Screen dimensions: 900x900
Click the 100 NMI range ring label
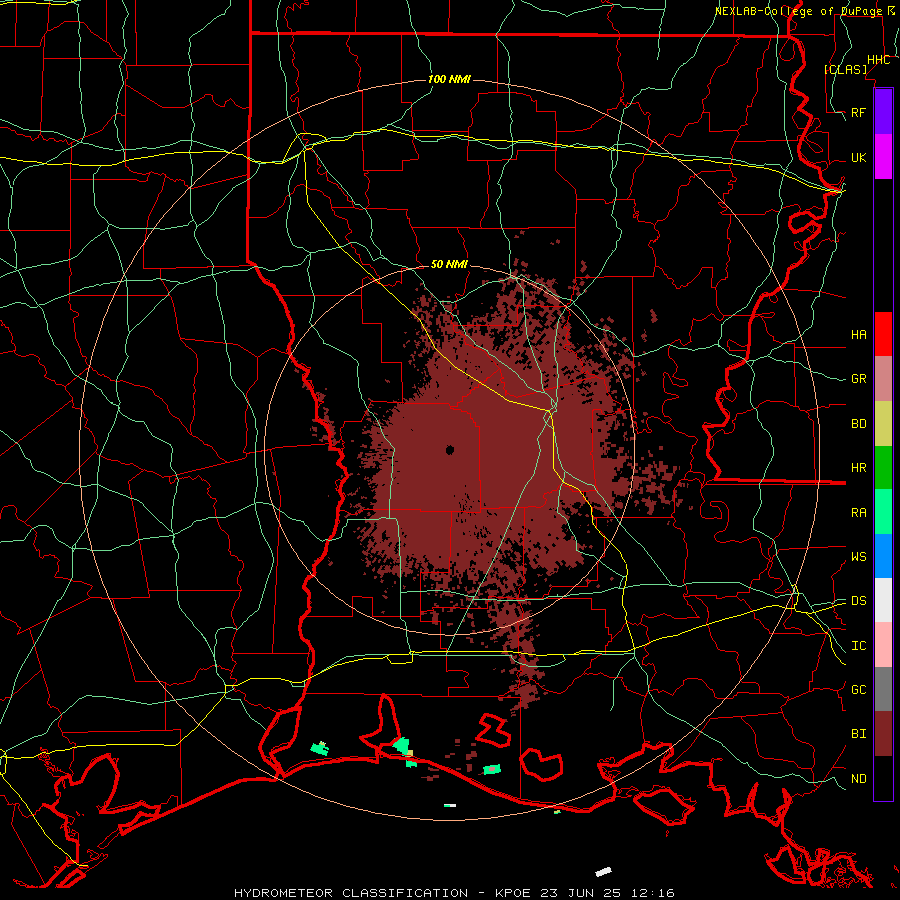coord(449,79)
